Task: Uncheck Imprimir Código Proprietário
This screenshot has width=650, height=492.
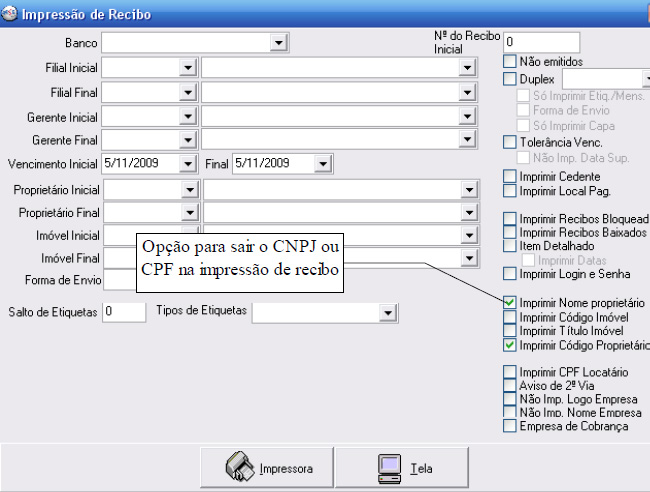Action: pos(510,345)
